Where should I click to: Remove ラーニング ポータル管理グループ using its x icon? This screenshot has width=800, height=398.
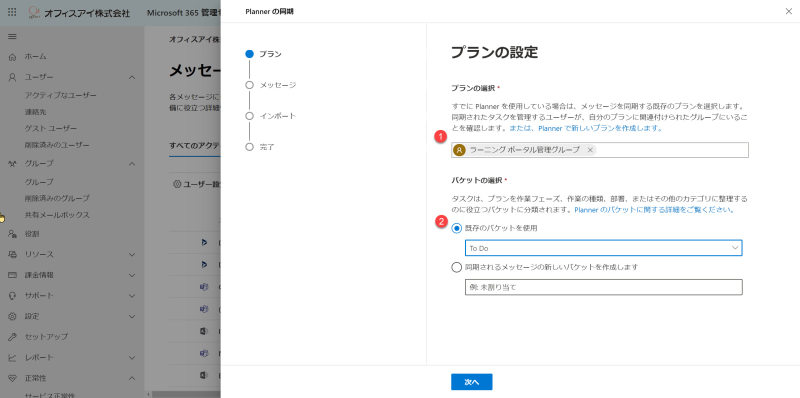coord(590,150)
